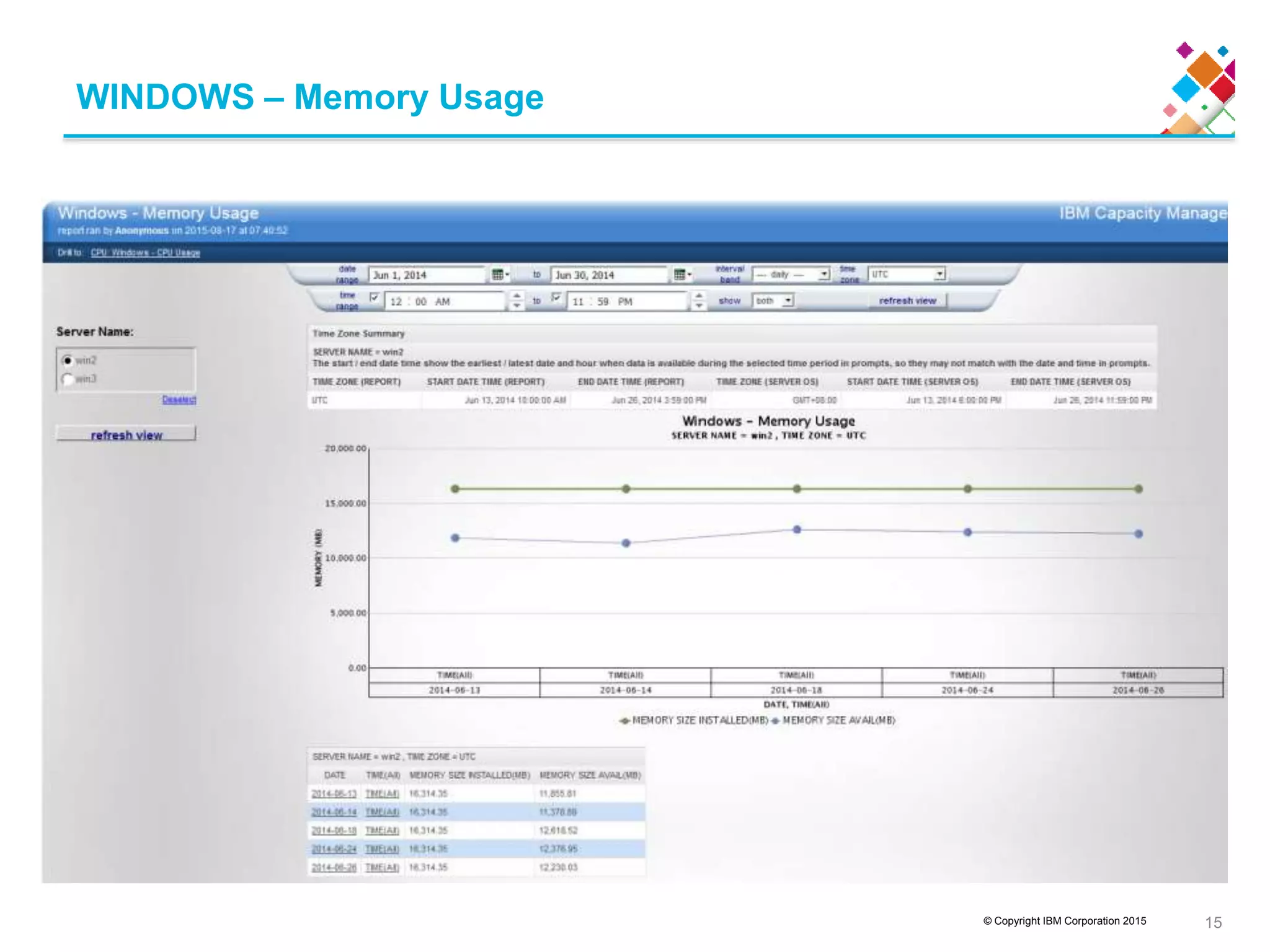This screenshot has width=1270, height=952.
Task: Open the 2014-06-26 date link in table
Action: tap(334, 868)
